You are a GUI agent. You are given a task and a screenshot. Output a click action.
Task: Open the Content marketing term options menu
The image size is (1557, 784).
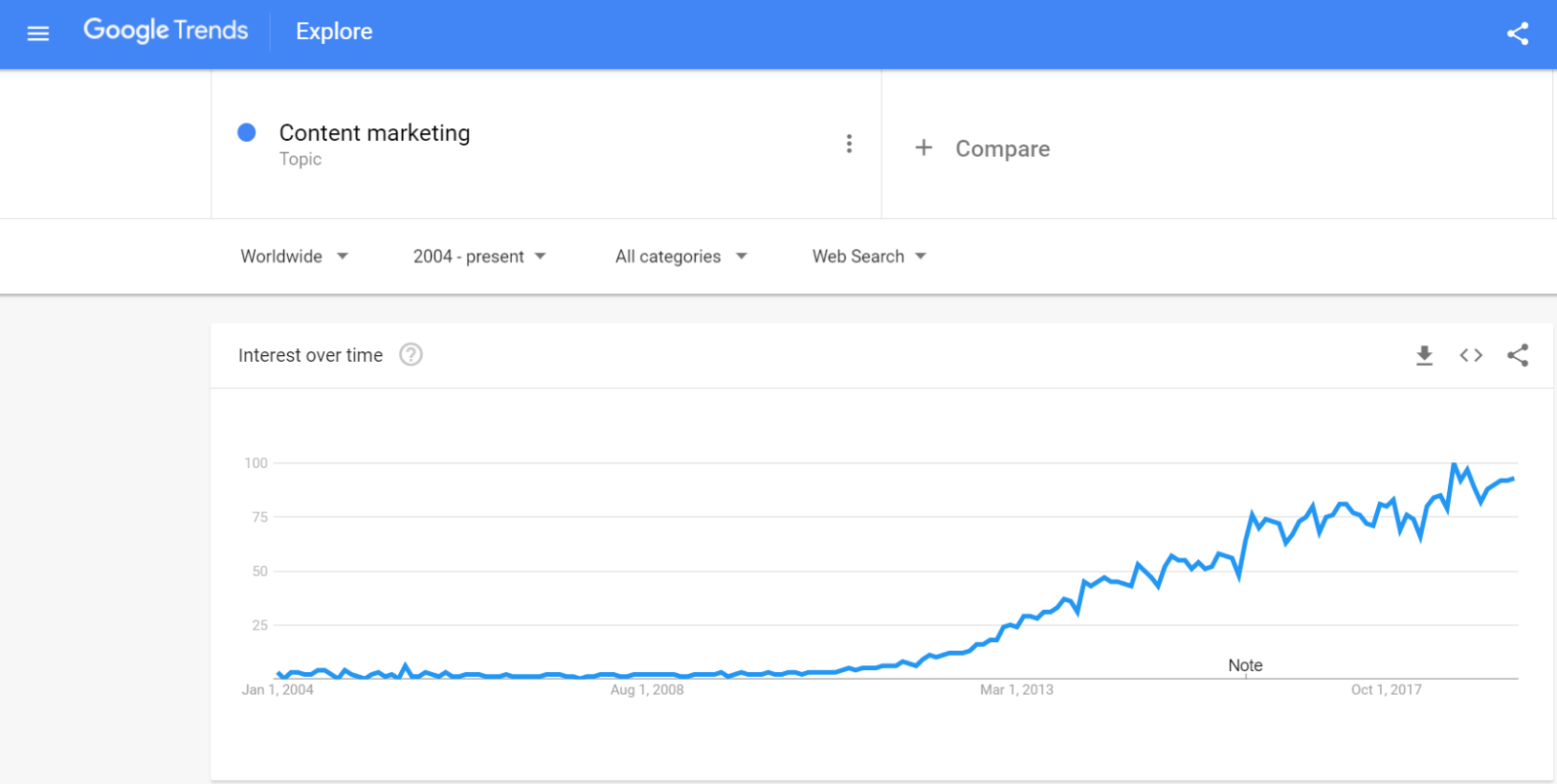pos(849,144)
